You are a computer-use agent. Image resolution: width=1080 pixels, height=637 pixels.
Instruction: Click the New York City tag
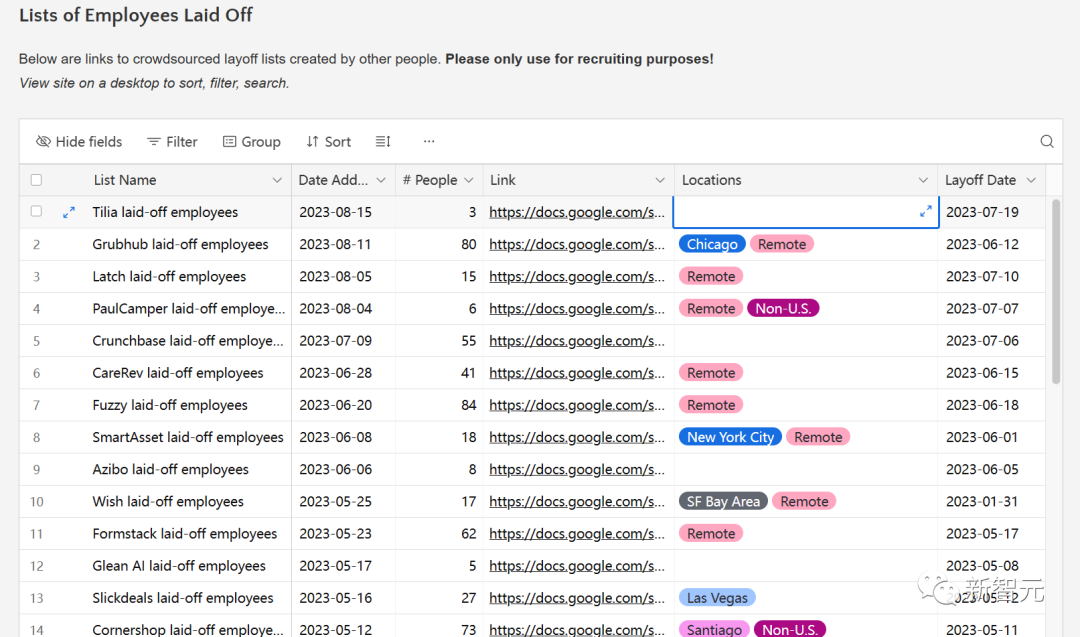[x=730, y=437]
